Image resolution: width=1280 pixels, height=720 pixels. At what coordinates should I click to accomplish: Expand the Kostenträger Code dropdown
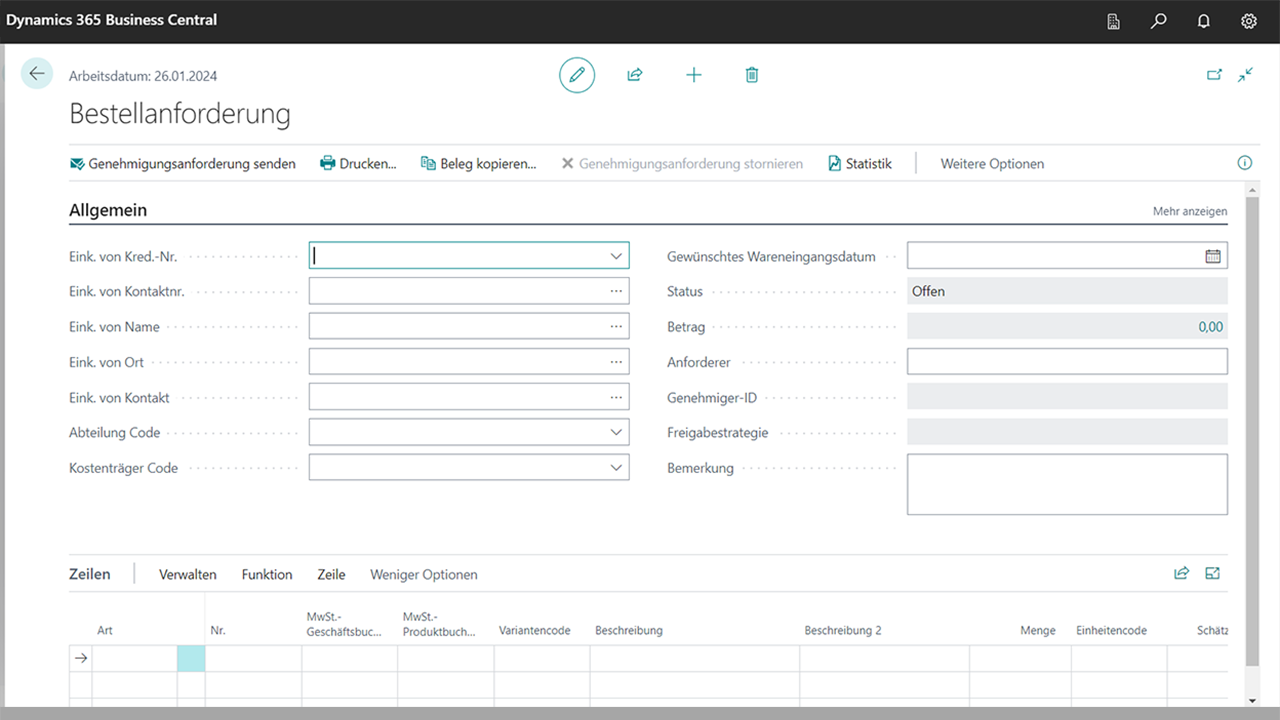coord(616,467)
